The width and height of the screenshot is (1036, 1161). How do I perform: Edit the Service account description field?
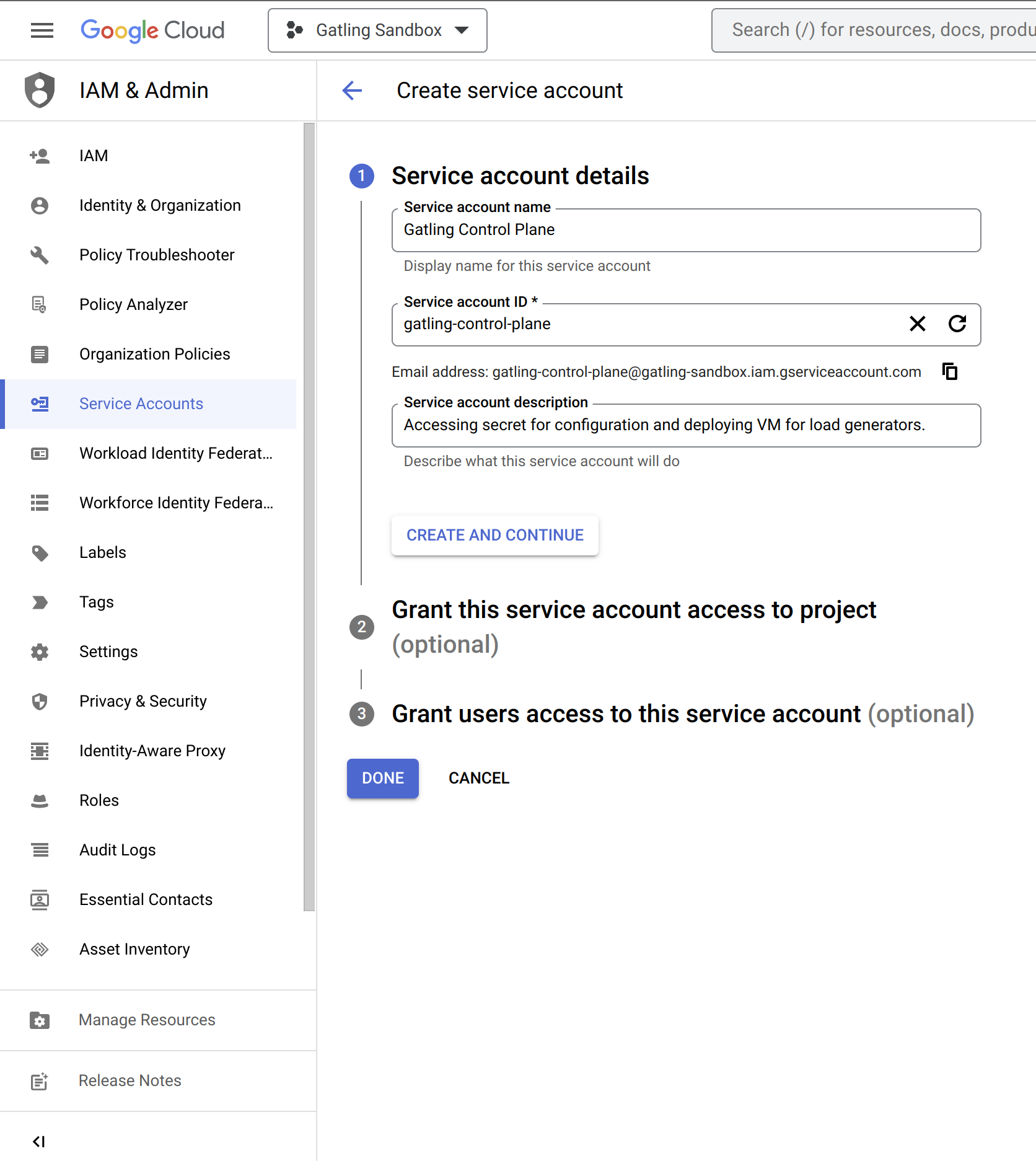[x=686, y=425]
